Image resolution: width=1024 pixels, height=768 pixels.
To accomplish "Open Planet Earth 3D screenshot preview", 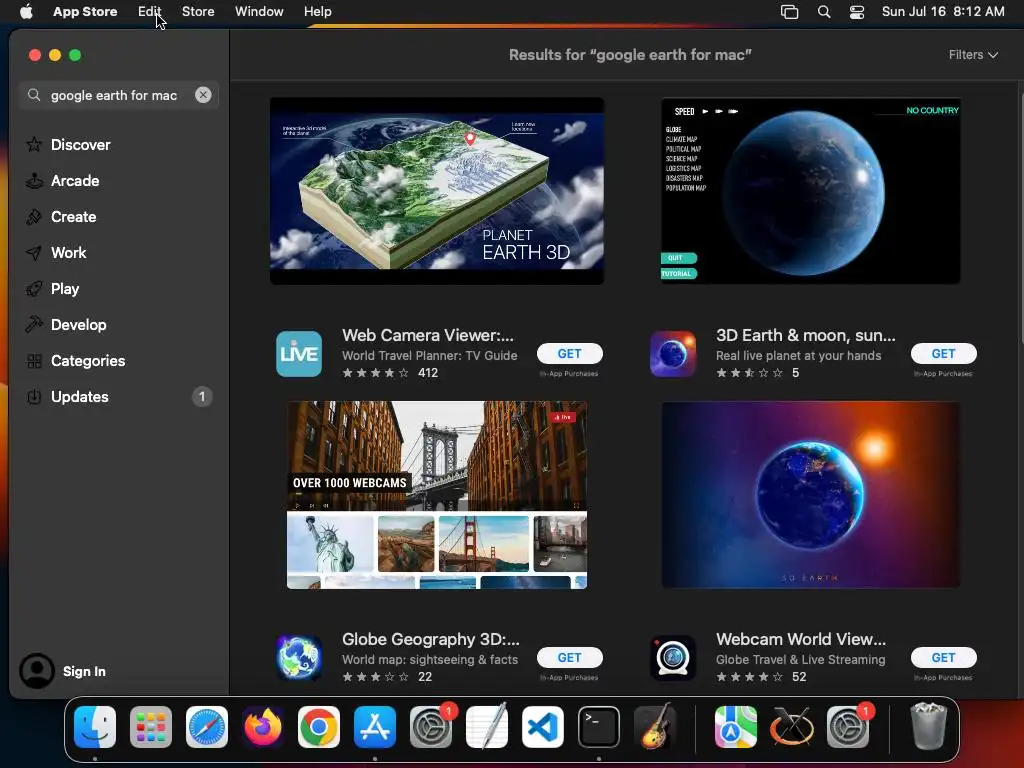I will pyautogui.click(x=437, y=191).
